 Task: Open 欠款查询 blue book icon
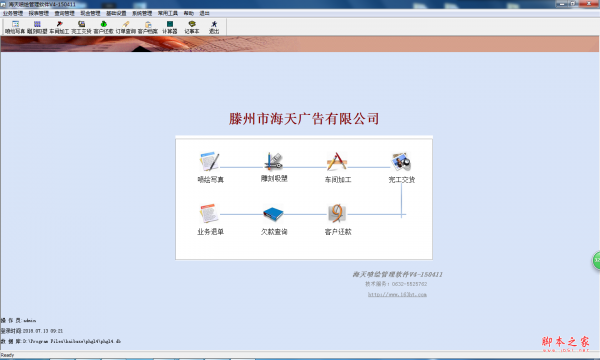click(274, 214)
